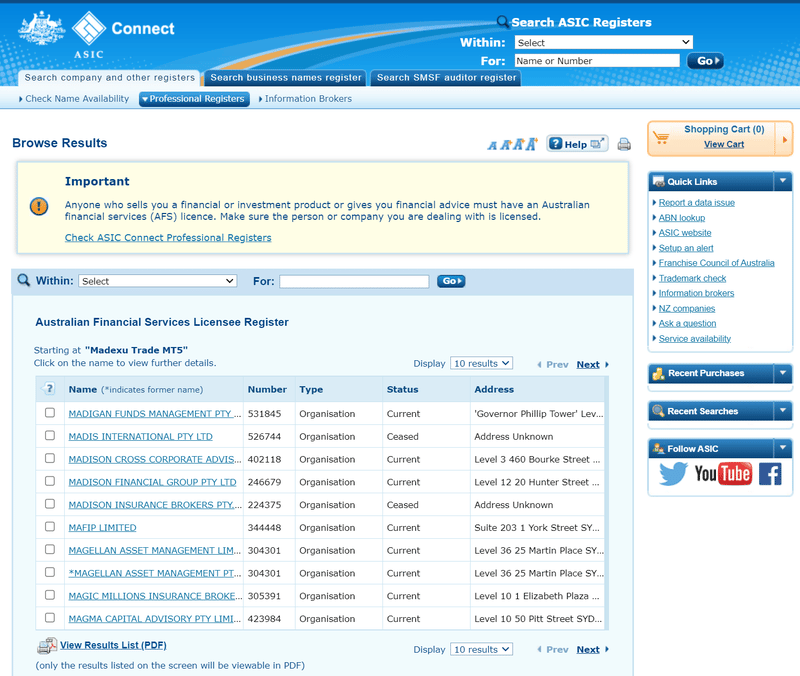The height and width of the screenshot is (676, 800).
Task: Click the results panel Go button
Action: point(451,281)
